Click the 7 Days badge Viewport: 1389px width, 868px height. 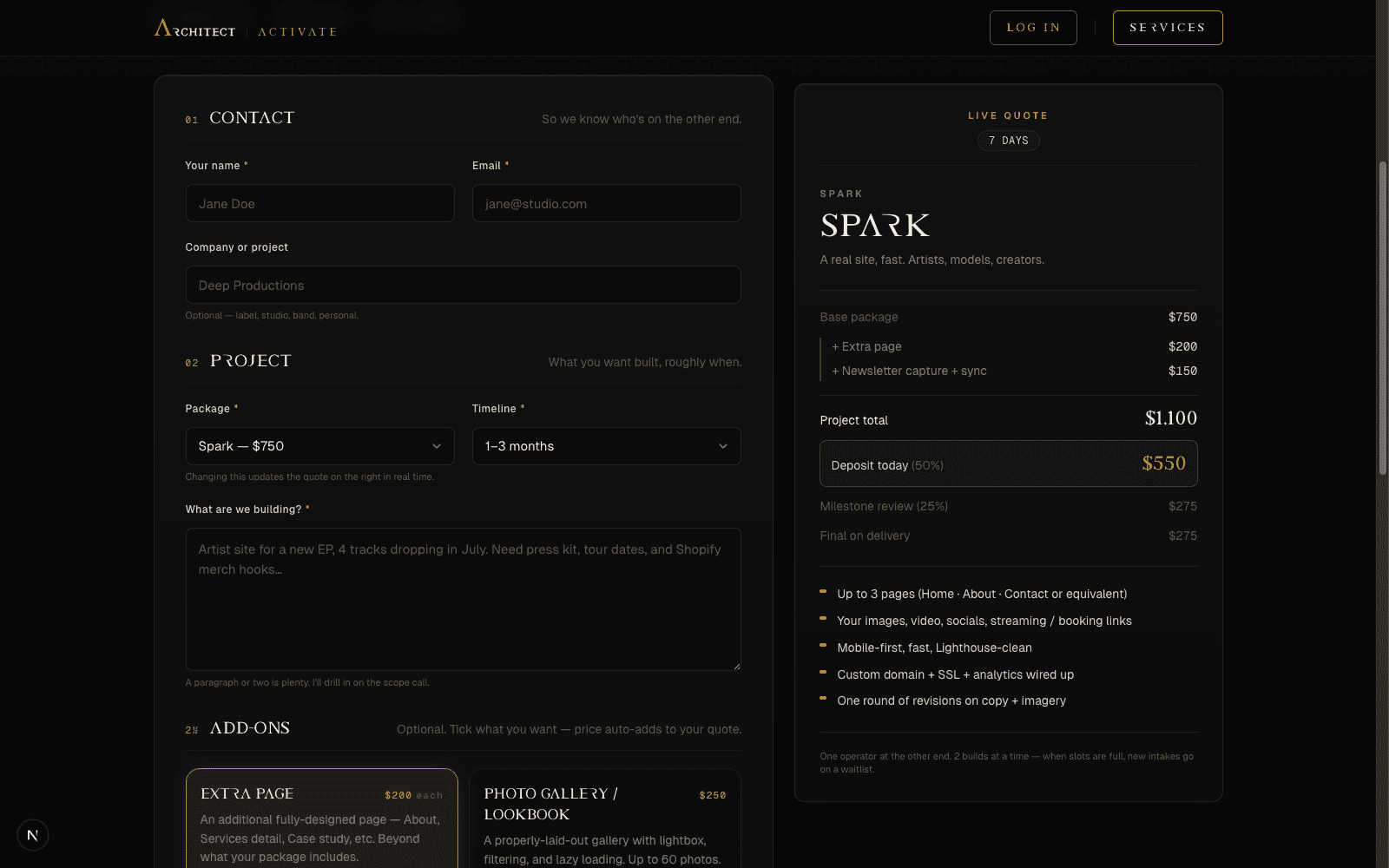point(1009,141)
